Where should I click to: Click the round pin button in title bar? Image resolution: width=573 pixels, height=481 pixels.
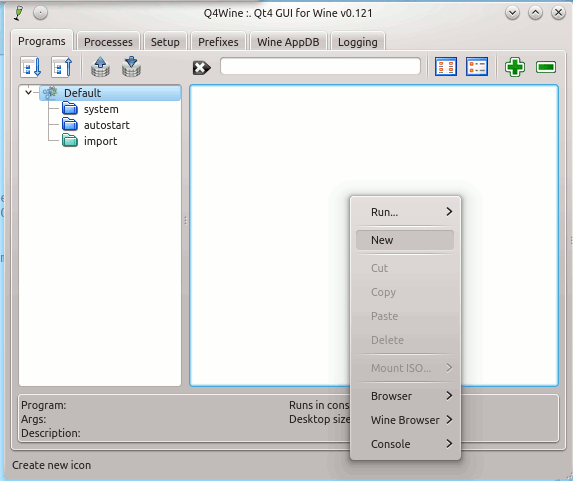pyautogui.click(x=40, y=13)
